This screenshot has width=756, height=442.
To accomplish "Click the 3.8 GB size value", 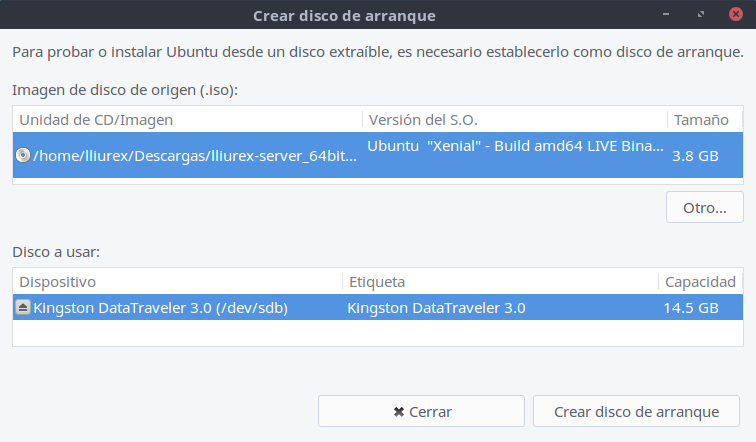I will 695,156.
